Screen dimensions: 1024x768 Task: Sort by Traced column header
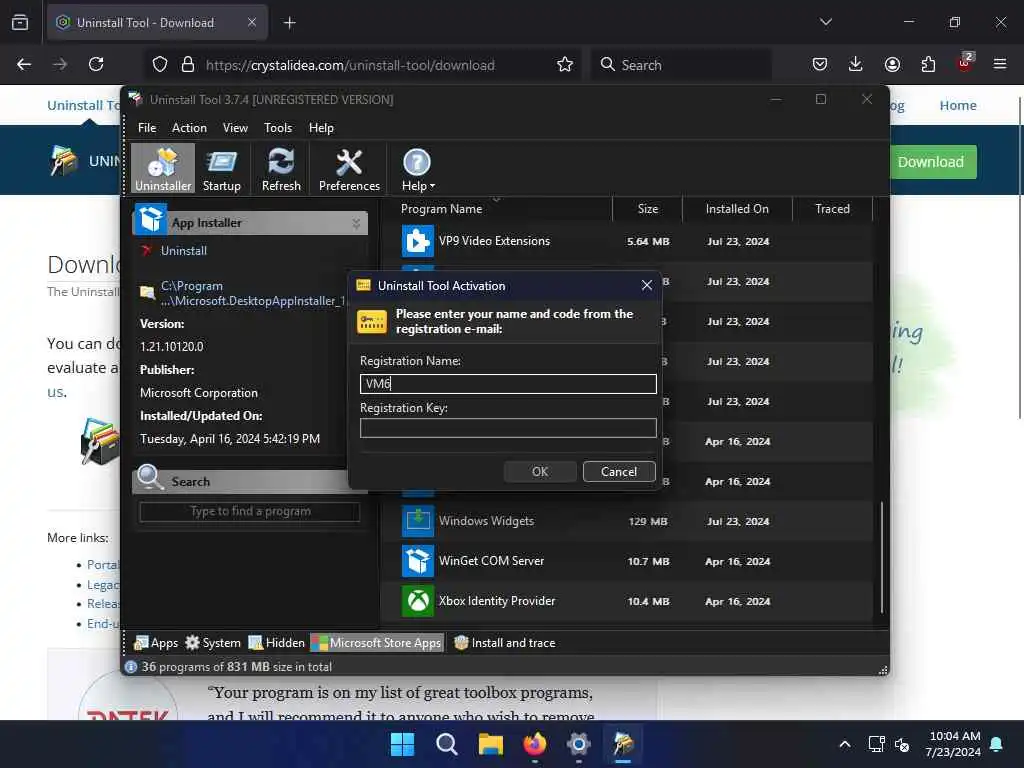pyautogui.click(x=832, y=209)
